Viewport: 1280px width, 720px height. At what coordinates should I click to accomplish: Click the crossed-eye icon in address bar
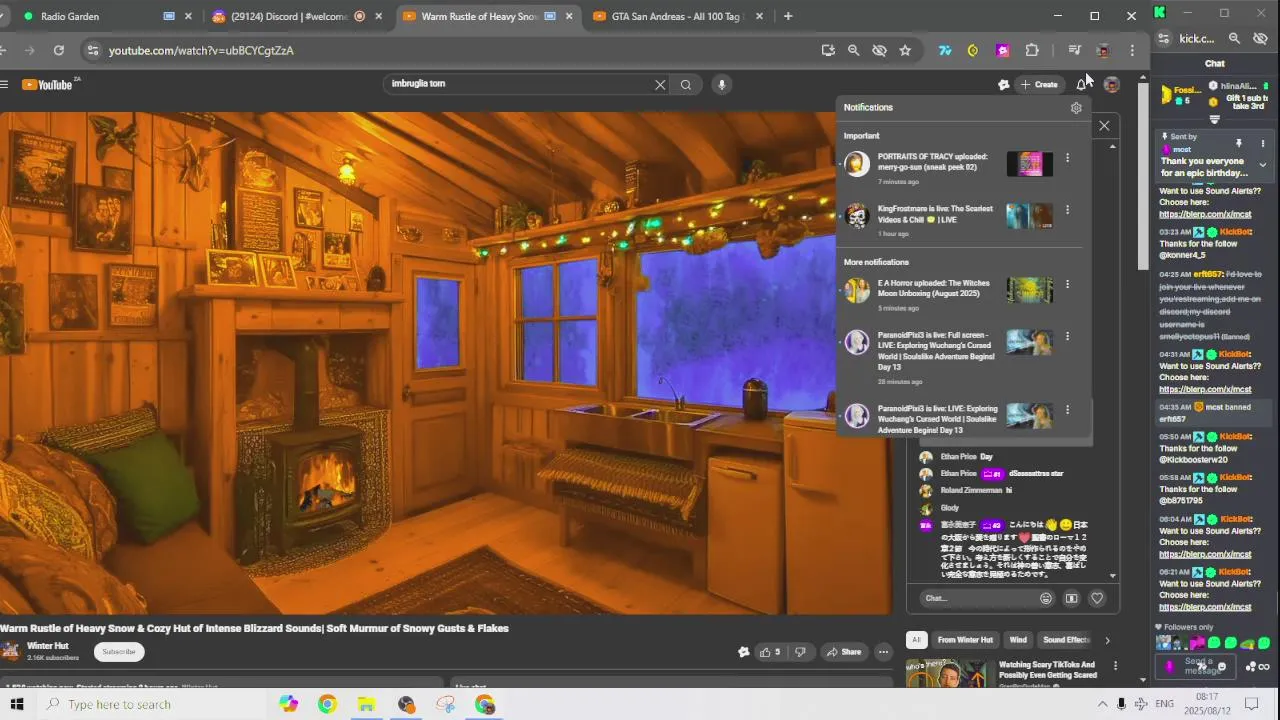click(879, 50)
